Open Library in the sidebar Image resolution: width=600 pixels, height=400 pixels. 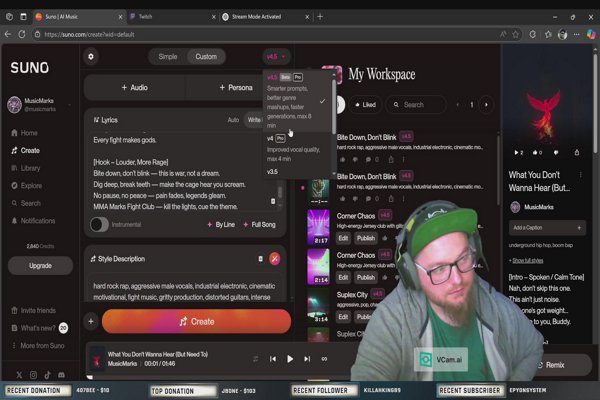coord(25,168)
